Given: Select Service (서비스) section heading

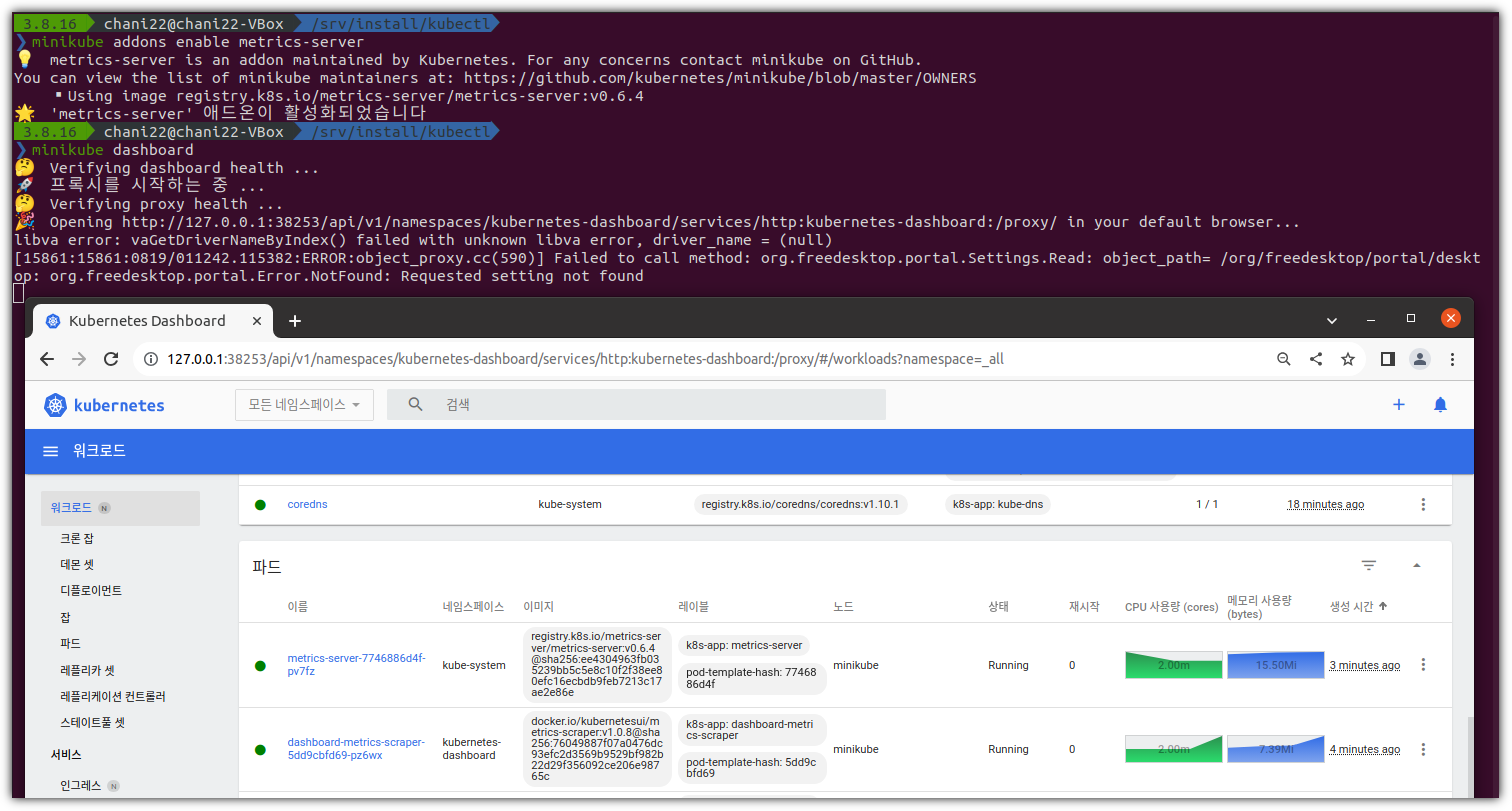Looking at the screenshot, I should click(x=66, y=754).
